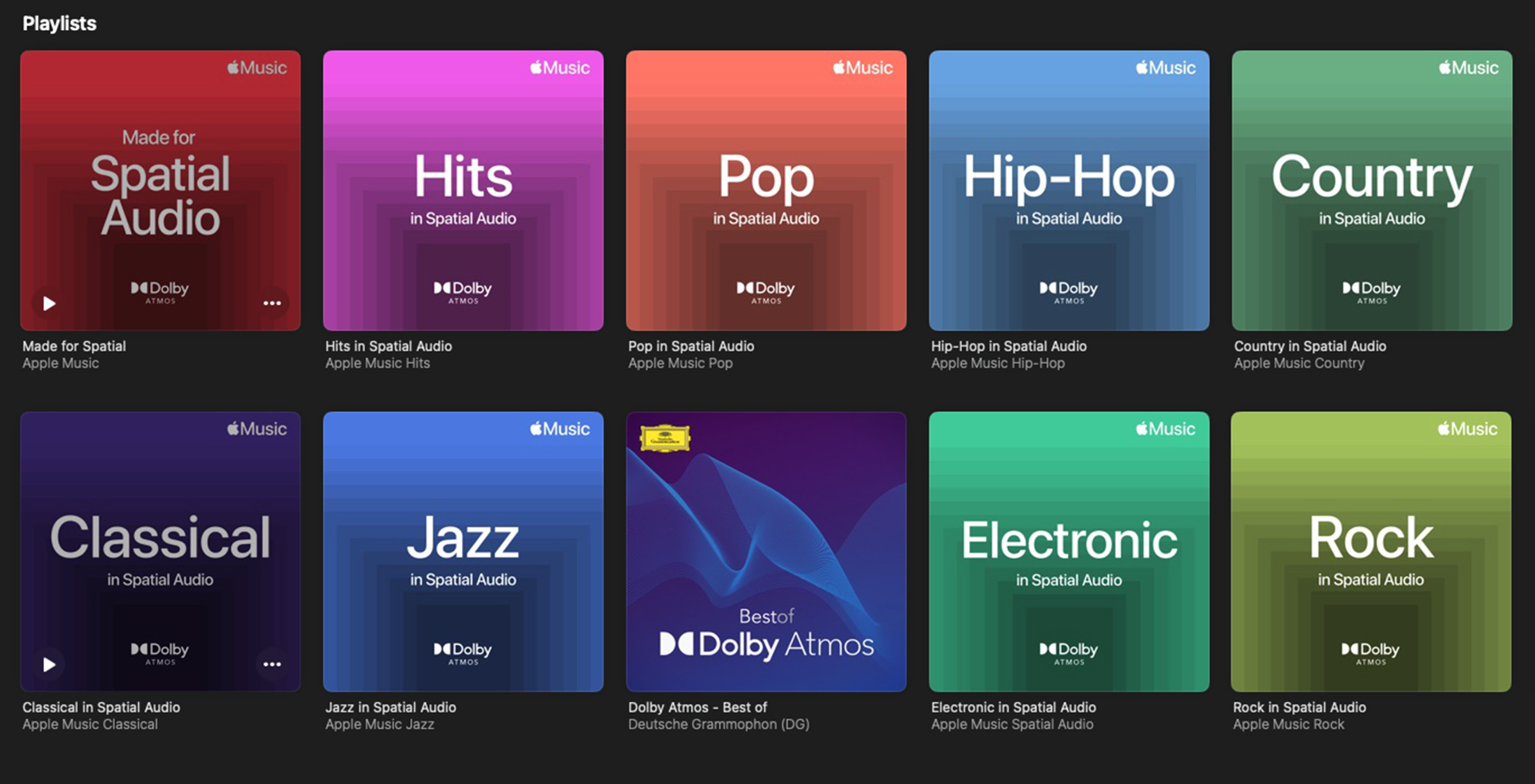Viewport: 1535px width, 784px height.
Task: Open the Country in Spatial Audio cover
Action: pyautogui.click(x=1372, y=191)
